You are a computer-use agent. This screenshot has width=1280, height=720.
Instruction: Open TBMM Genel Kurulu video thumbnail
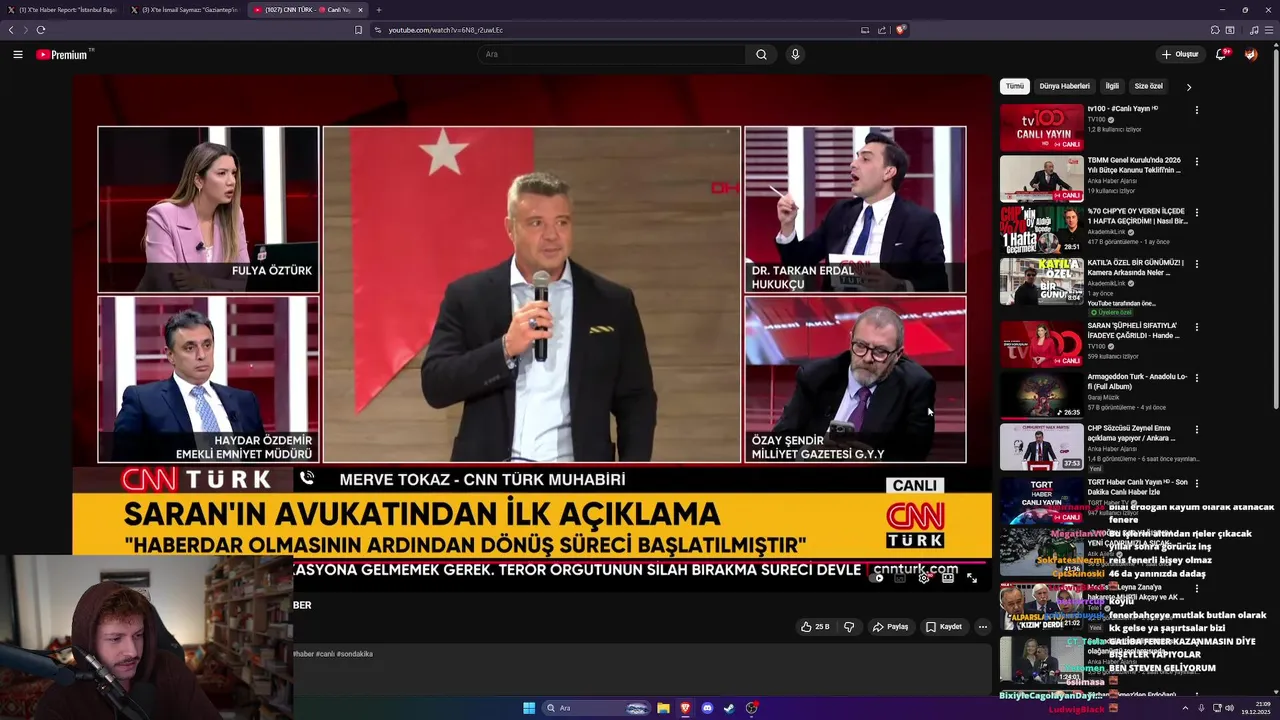[1041, 179]
